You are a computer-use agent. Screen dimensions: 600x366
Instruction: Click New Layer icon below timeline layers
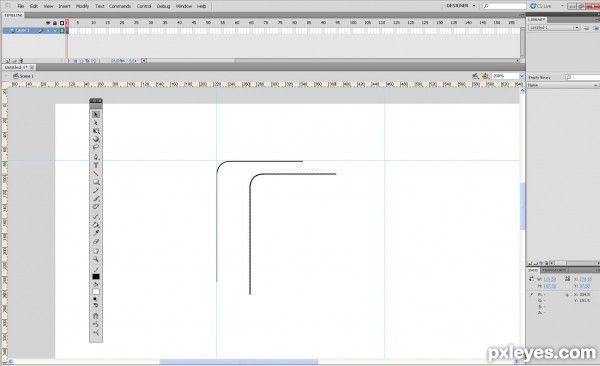(x=8, y=60)
